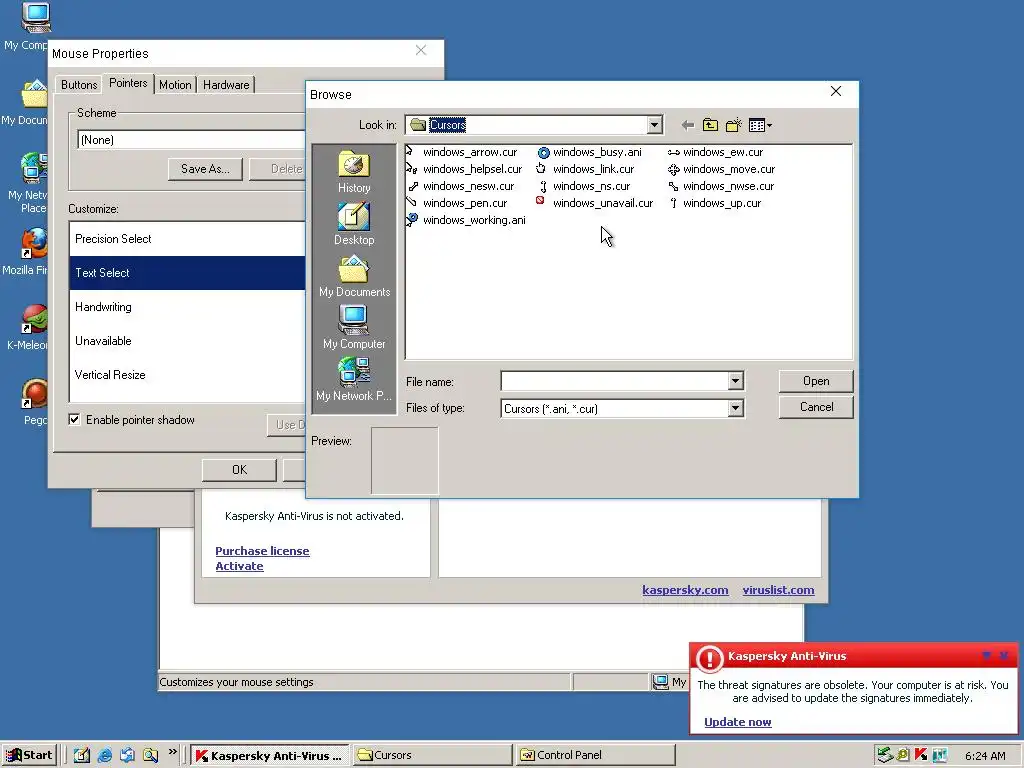The width and height of the screenshot is (1024, 768).
Task: Cancel the Browse dialog
Action: click(816, 407)
